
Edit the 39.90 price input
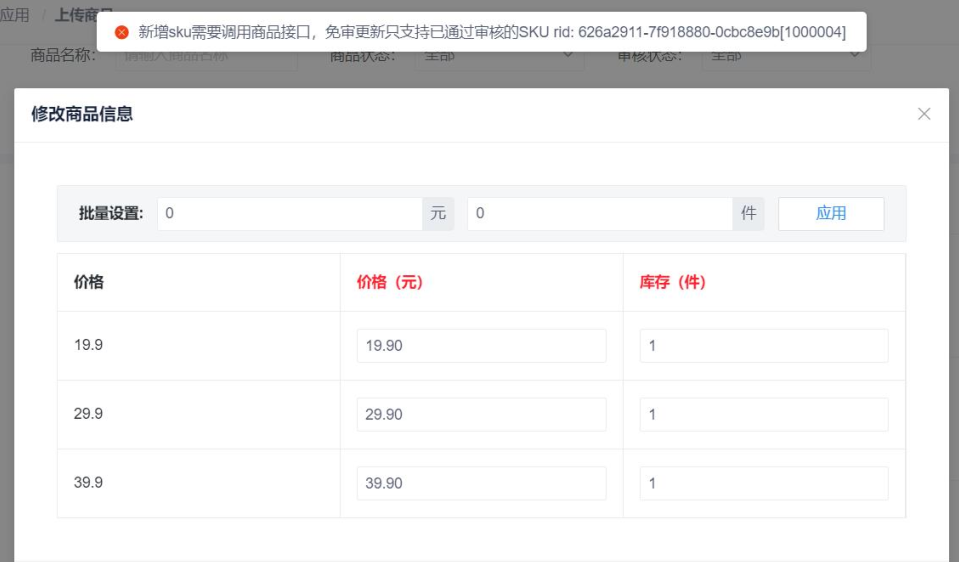481,483
